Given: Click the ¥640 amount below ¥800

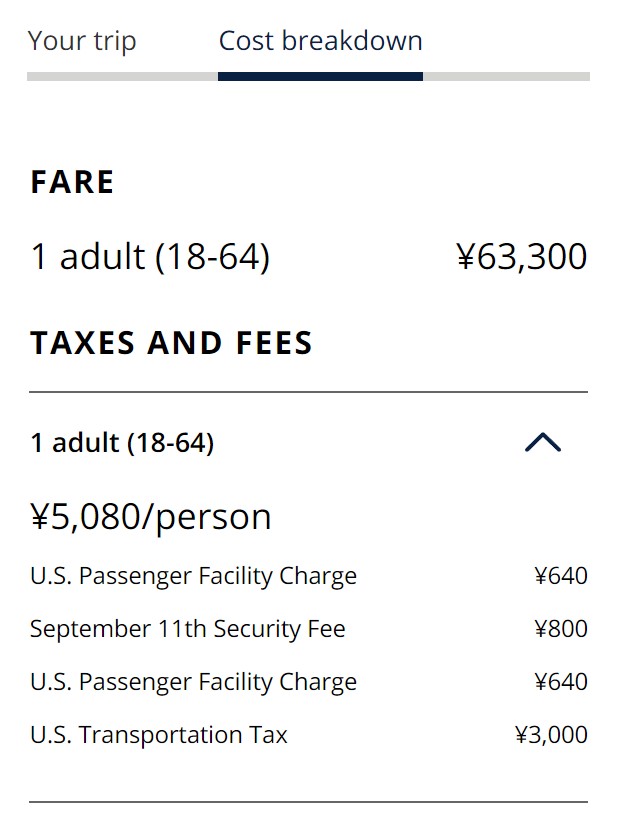Looking at the screenshot, I should [560, 682].
